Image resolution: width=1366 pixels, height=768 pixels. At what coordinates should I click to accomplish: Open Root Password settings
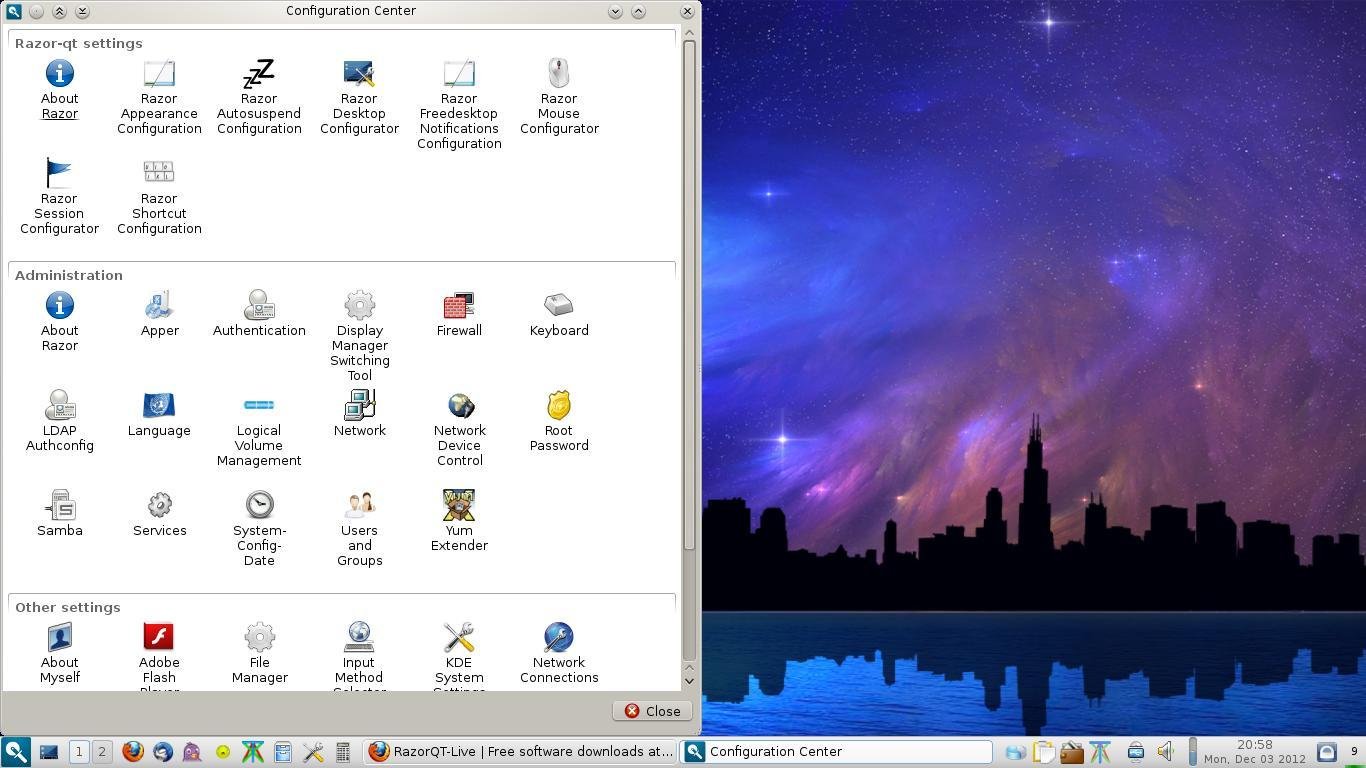click(559, 422)
